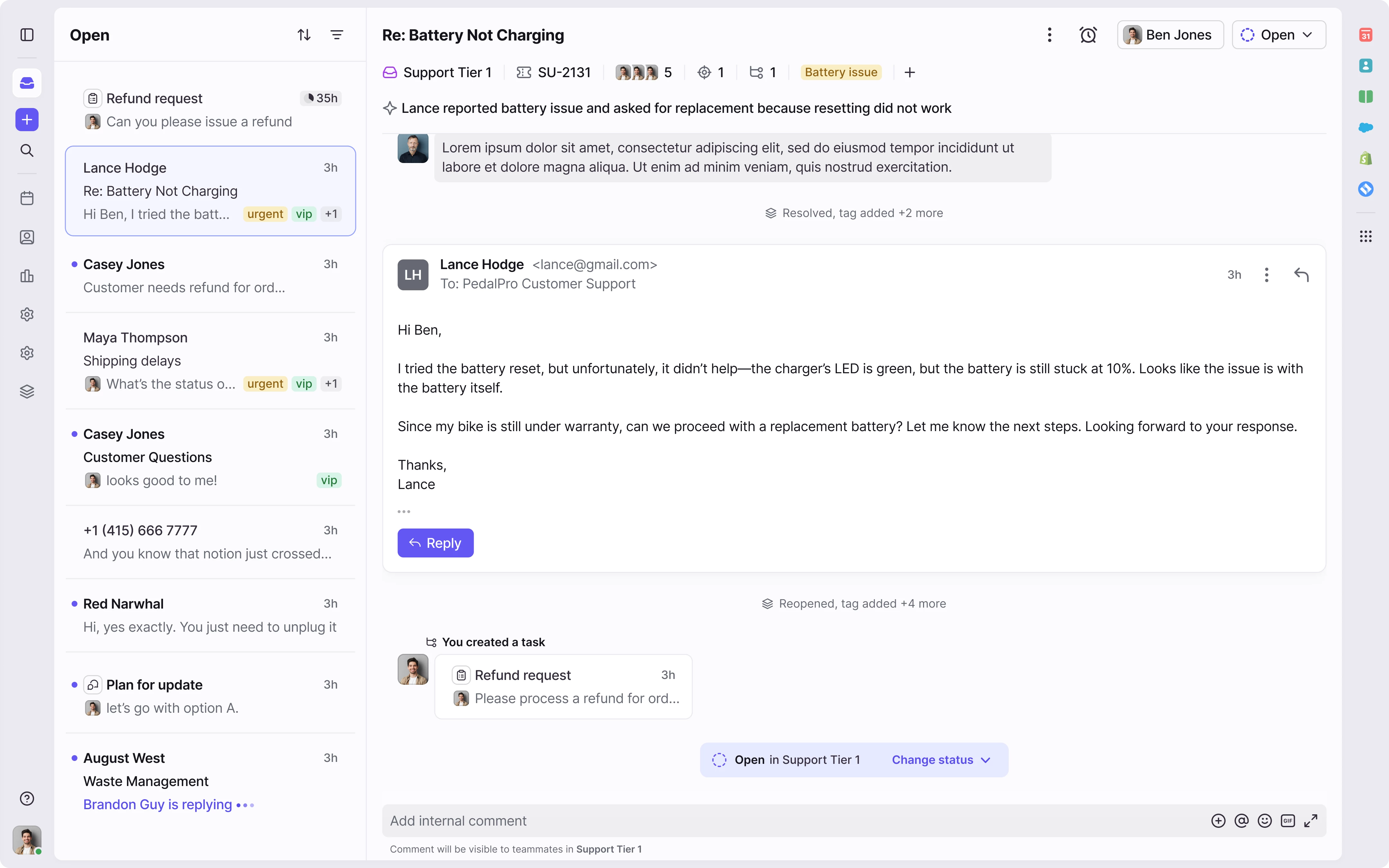Open the sort conversations icon
1389x868 pixels.
click(304, 35)
